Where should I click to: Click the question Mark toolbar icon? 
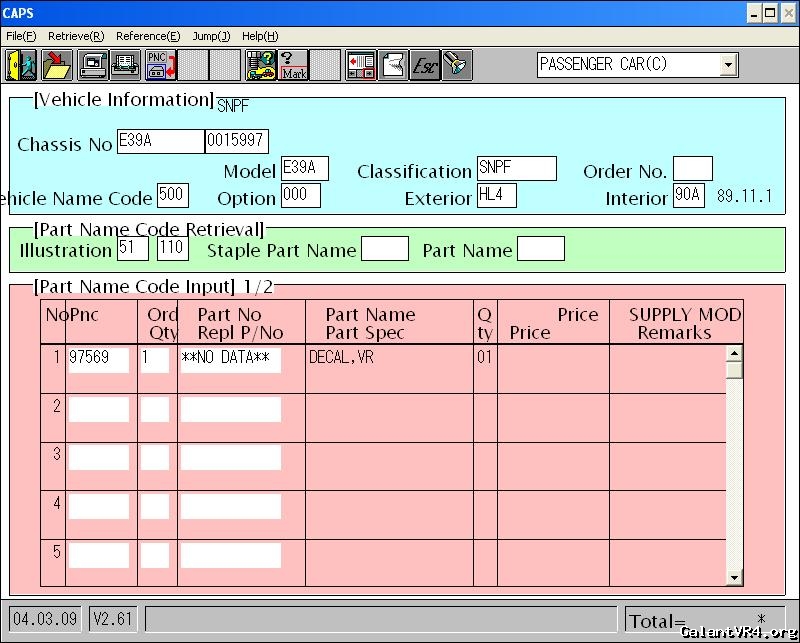(x=294, y=65)
